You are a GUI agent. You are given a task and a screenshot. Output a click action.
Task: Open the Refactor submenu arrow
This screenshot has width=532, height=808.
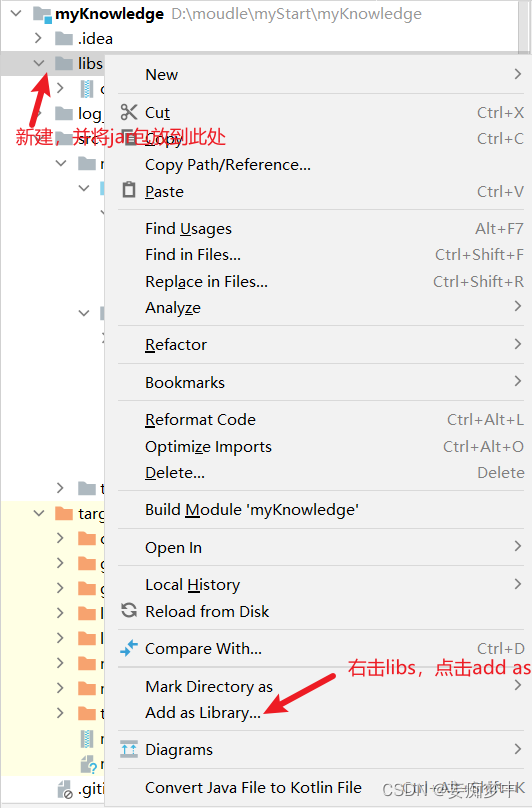(x=518, y=344)
